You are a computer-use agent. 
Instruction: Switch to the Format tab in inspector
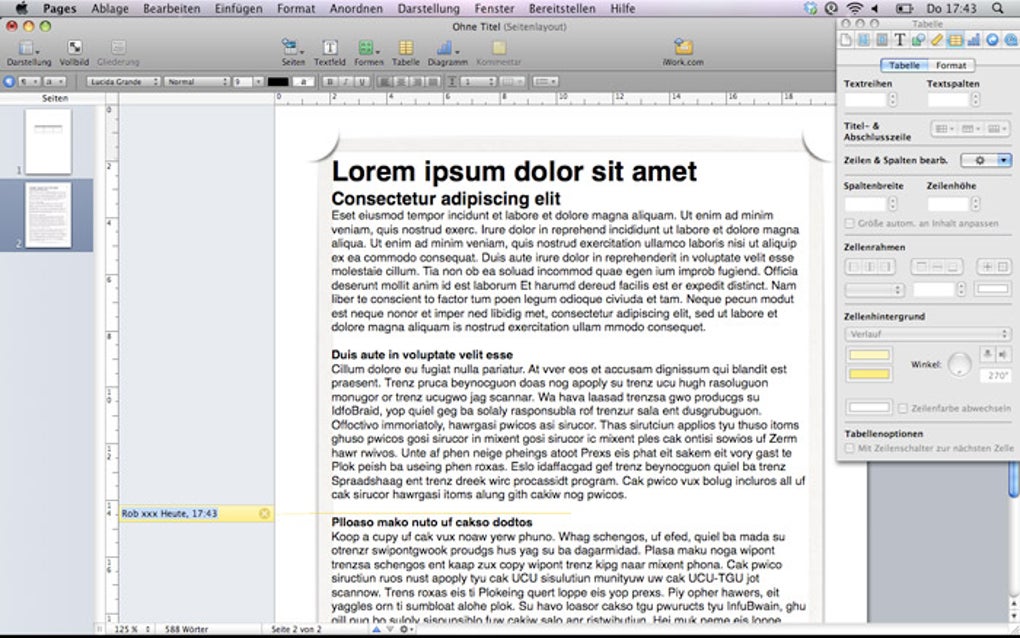(x=950, y=66)
